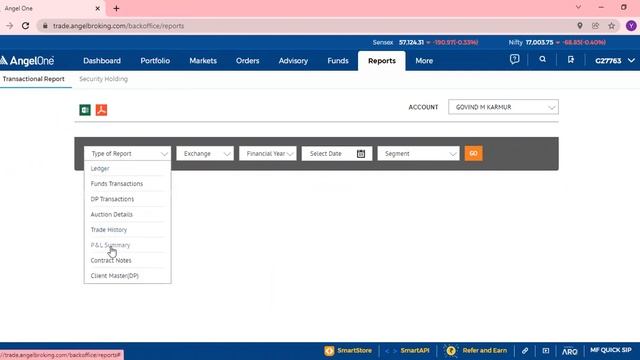This screenshot has width=640, height=360.
Task: Select P&L Summary report type
Action: (127, 245)
